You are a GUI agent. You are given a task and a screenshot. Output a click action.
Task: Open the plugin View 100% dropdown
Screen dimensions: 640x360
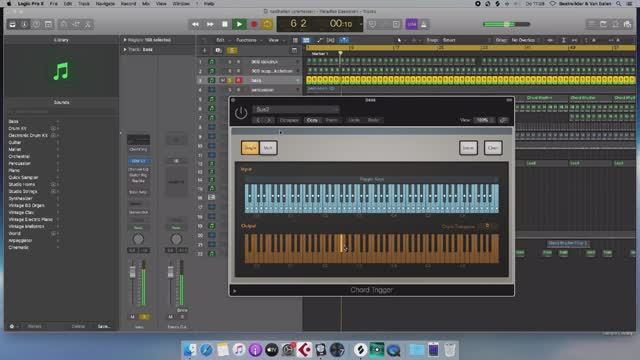point(484,120)
